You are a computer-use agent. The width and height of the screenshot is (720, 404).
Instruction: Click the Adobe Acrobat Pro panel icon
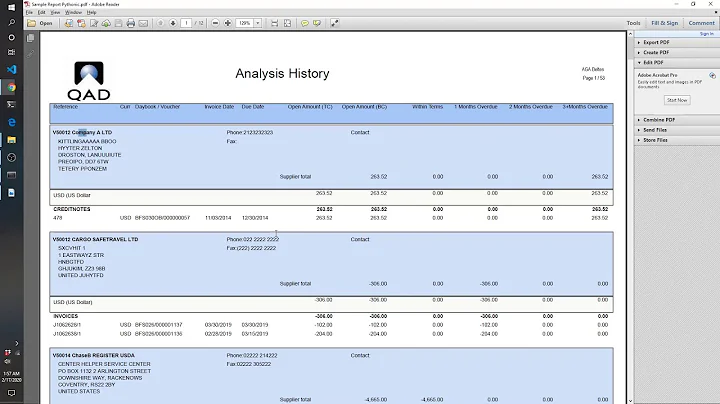712,75
